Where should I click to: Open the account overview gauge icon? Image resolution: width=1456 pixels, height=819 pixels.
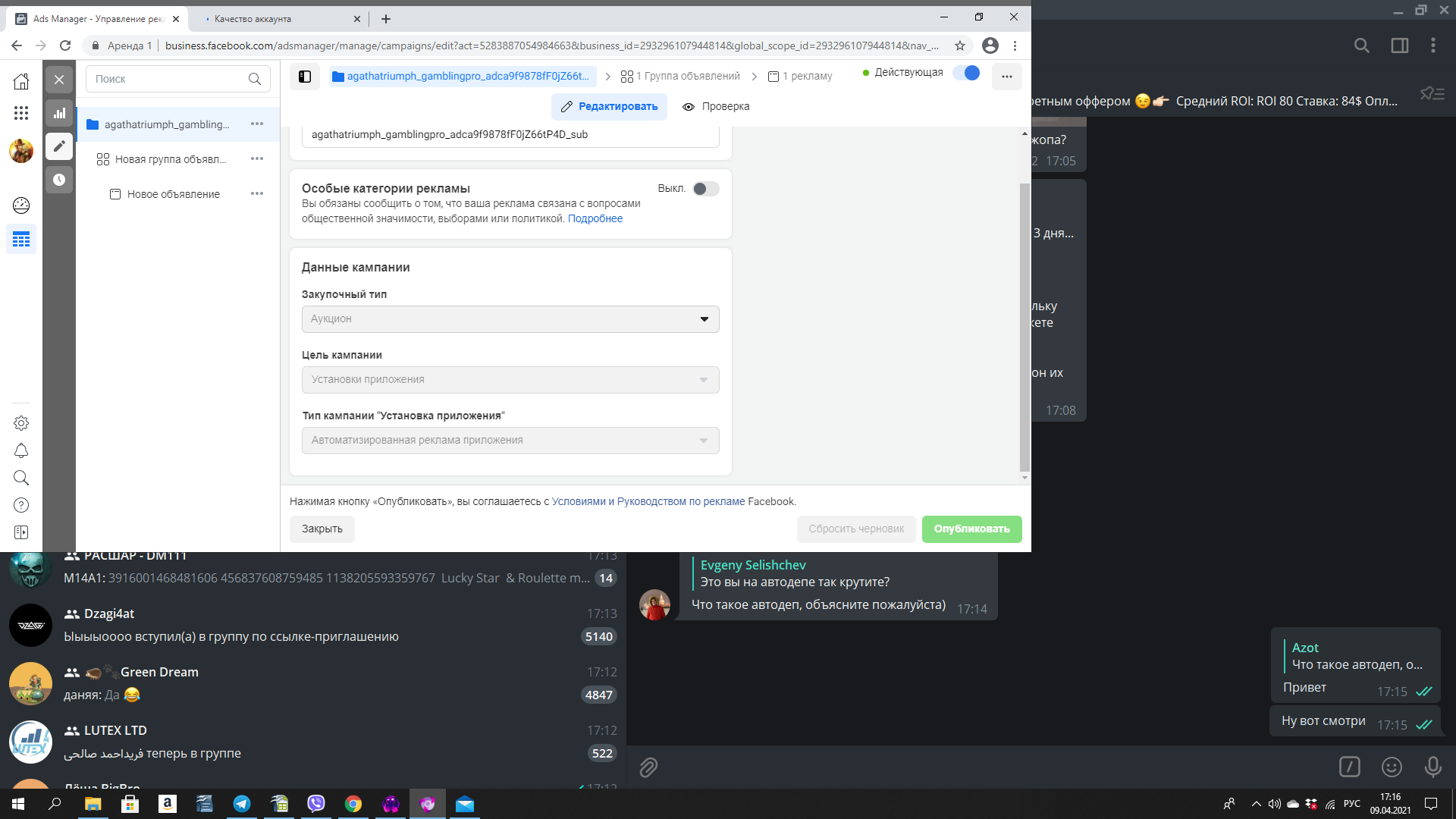(x=21, y=205)
